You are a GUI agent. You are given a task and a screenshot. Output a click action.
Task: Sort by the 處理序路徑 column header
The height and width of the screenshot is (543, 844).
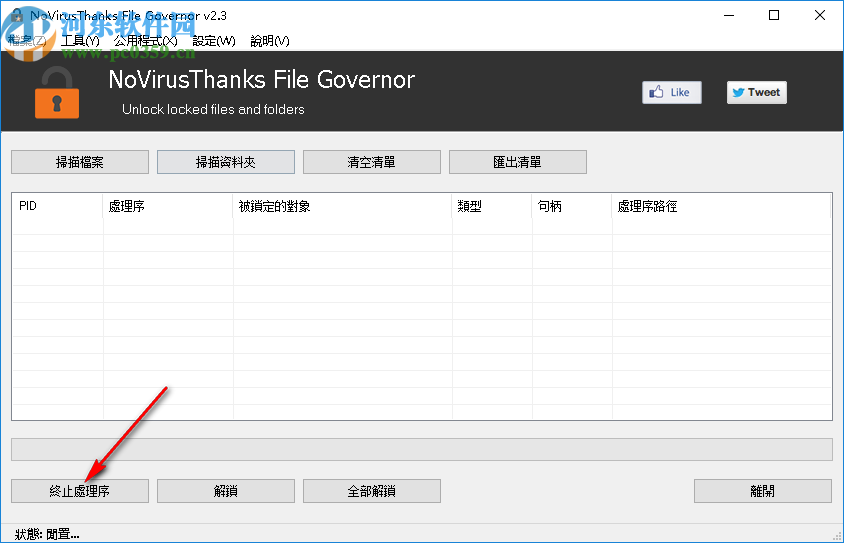[x=721, y=206]
